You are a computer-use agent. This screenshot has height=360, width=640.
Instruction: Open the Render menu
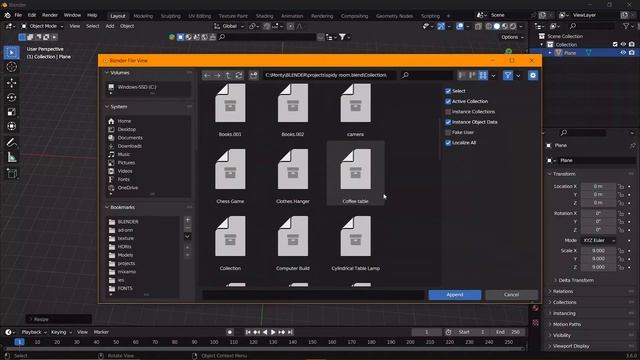coord(50,15)
